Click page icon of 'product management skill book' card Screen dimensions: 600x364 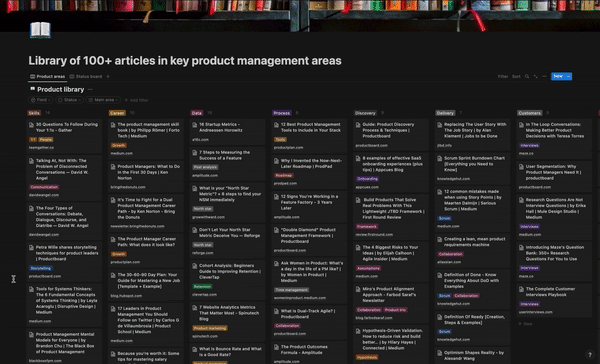pyautogui.click(x=113, y=125)
